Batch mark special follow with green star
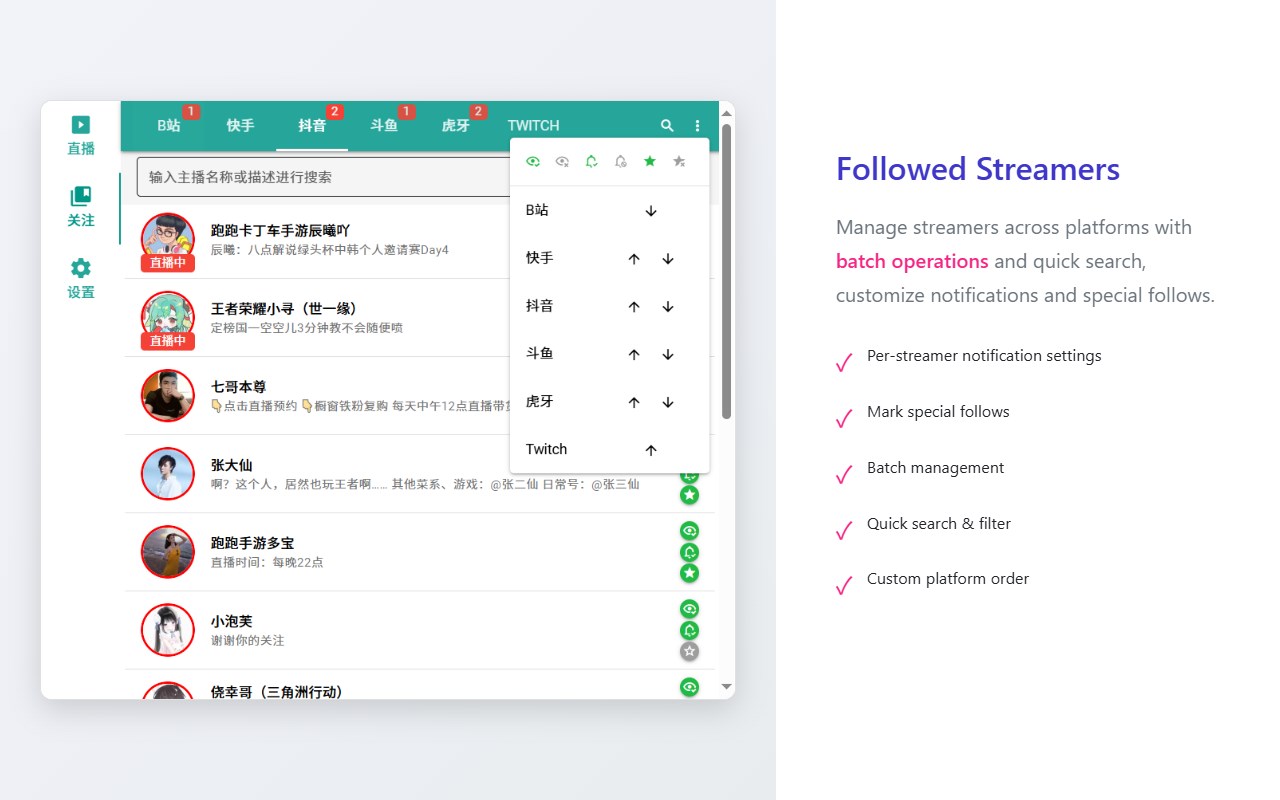 pyautogui.click(x=650, y=161)
